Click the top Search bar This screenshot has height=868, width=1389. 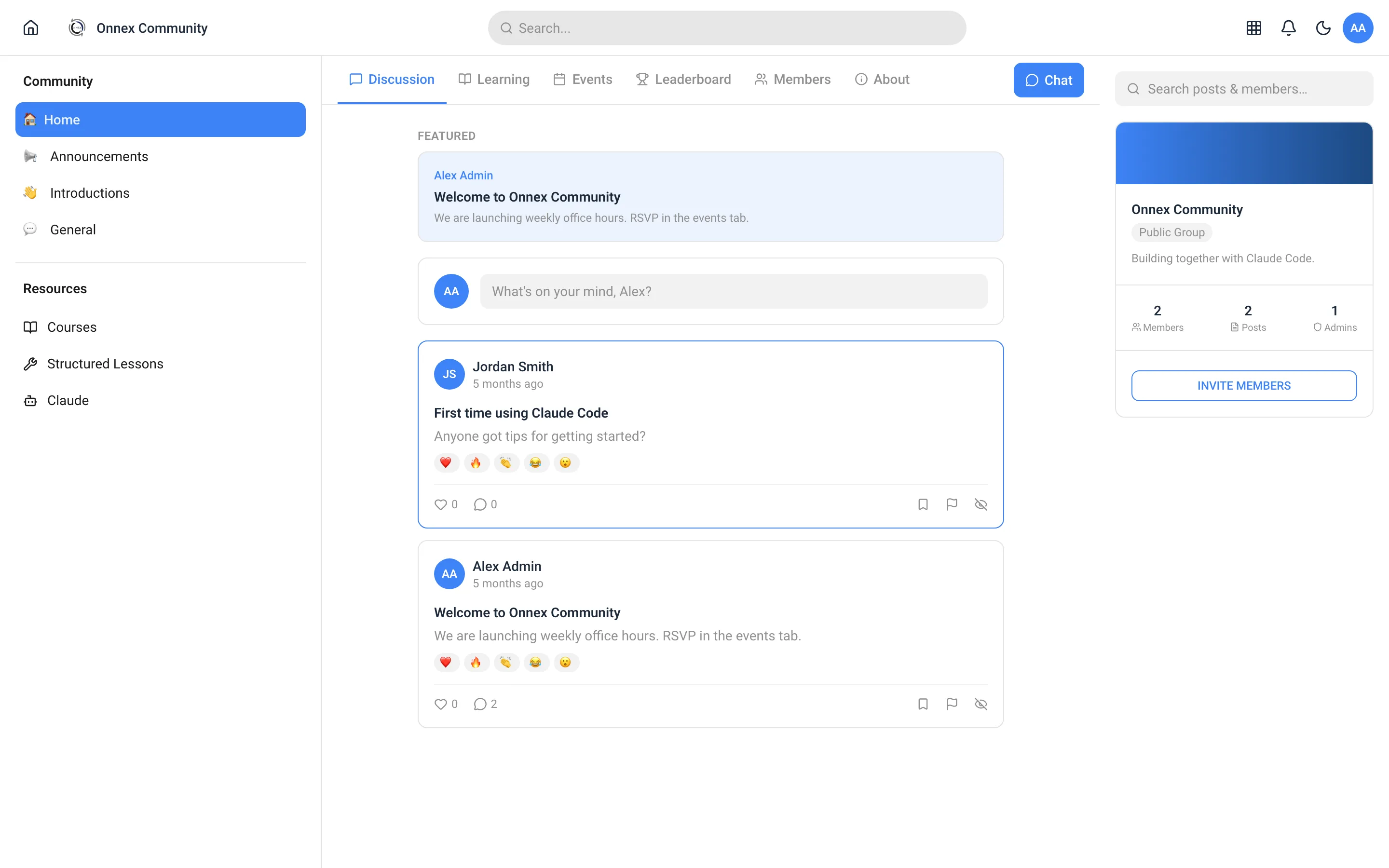point(727,28)
